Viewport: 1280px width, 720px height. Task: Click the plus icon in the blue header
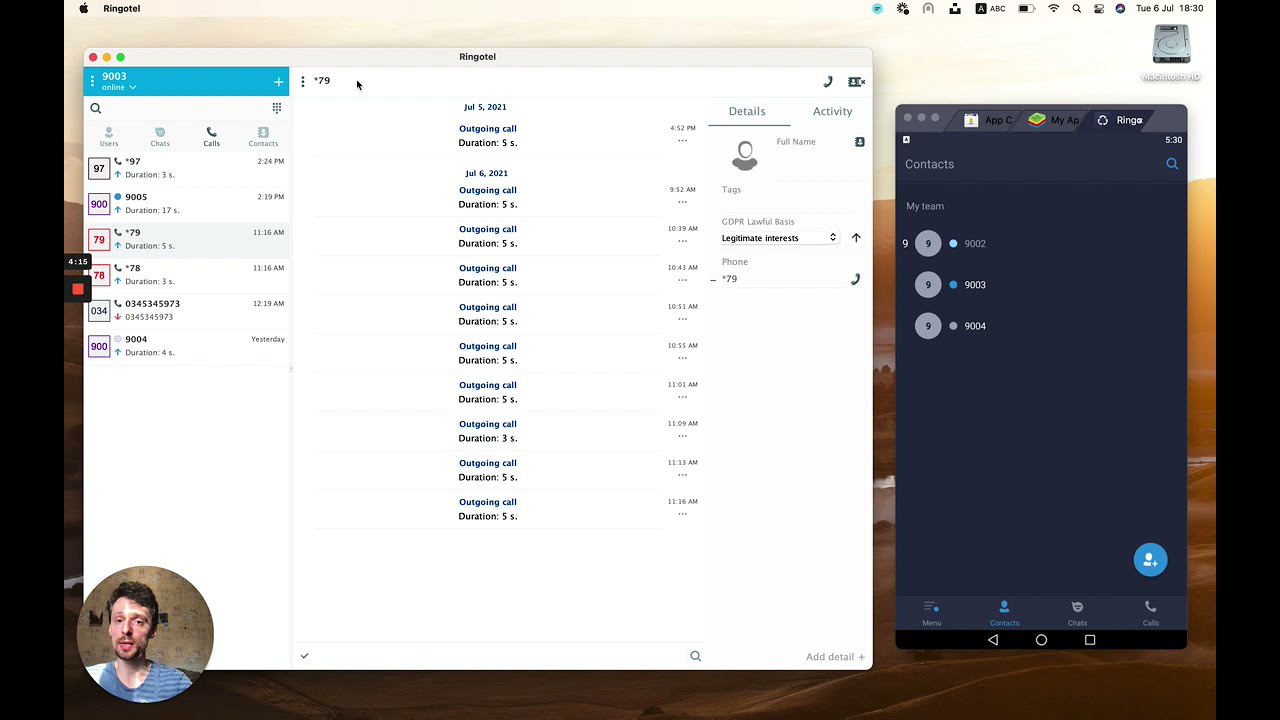click(278, 82)
